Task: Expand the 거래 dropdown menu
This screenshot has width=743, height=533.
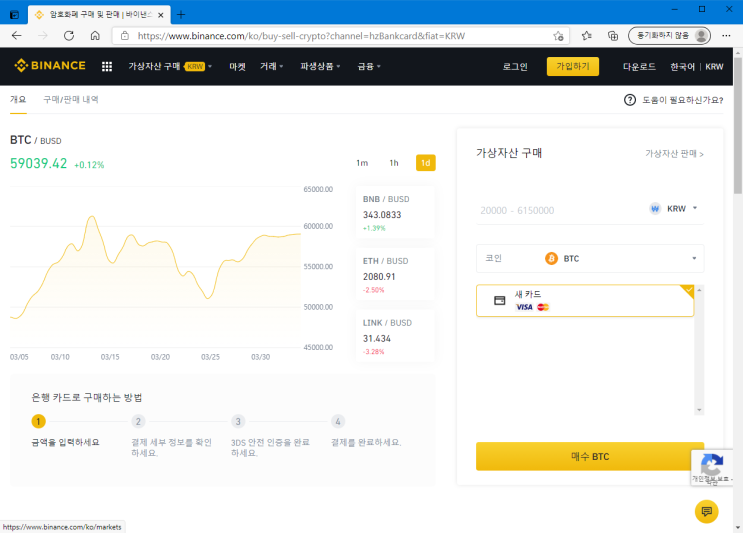Action: point(272,66)
